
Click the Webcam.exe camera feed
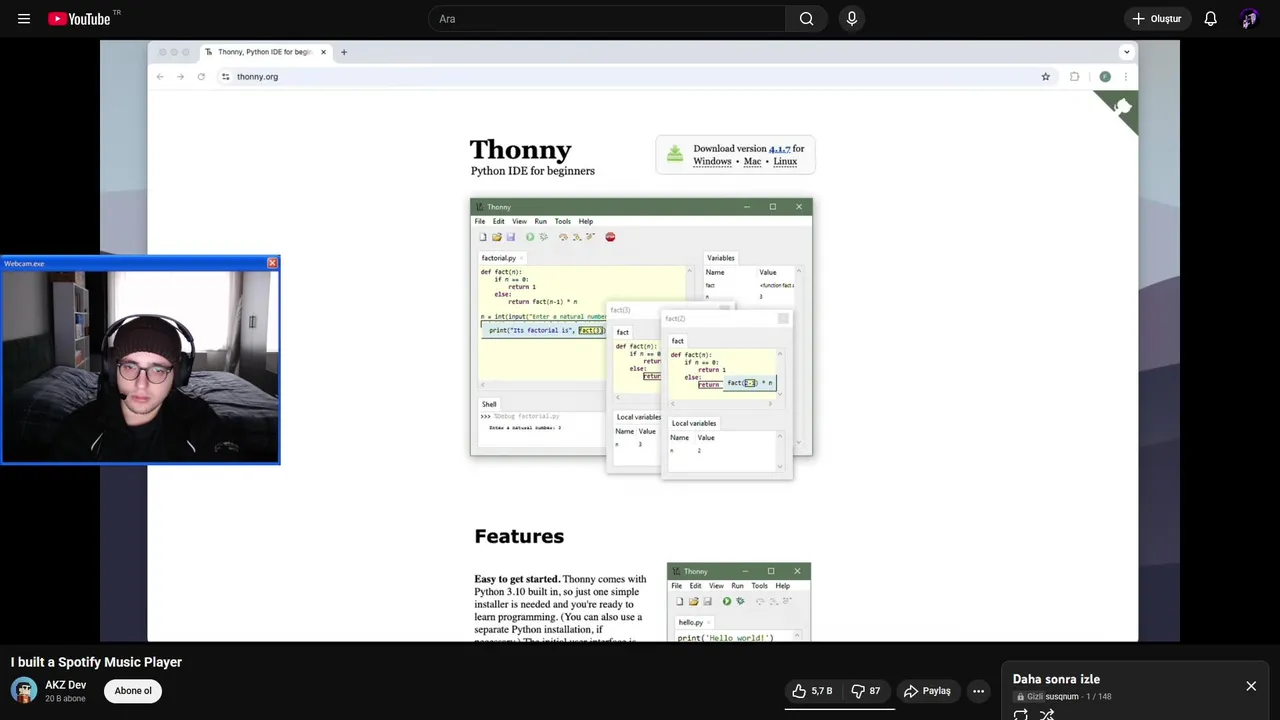point(140,366)
